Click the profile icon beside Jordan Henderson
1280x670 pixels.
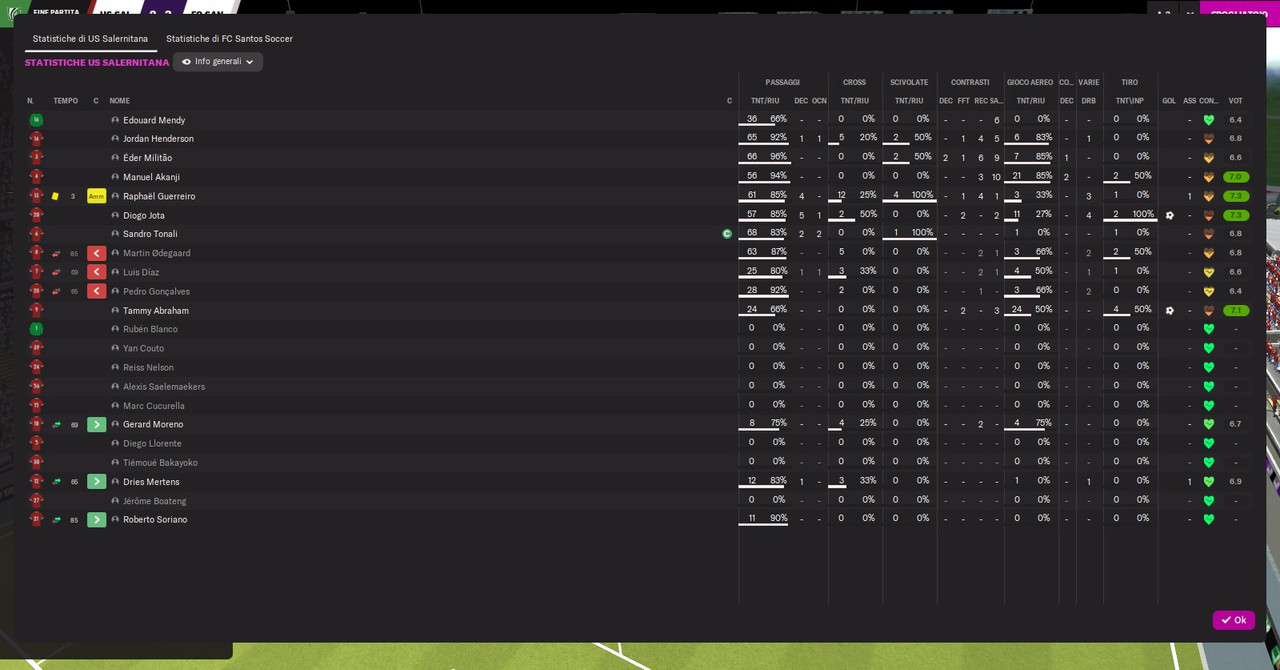115,139
